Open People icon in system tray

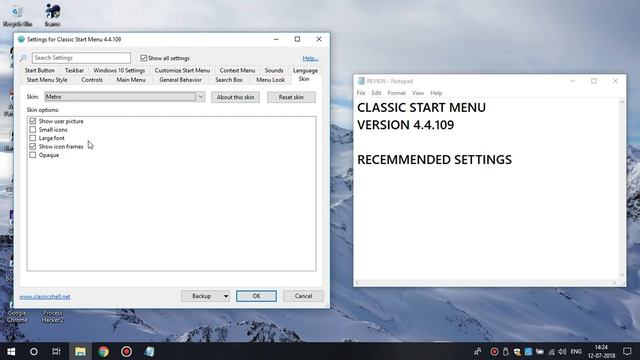[477, 351]
